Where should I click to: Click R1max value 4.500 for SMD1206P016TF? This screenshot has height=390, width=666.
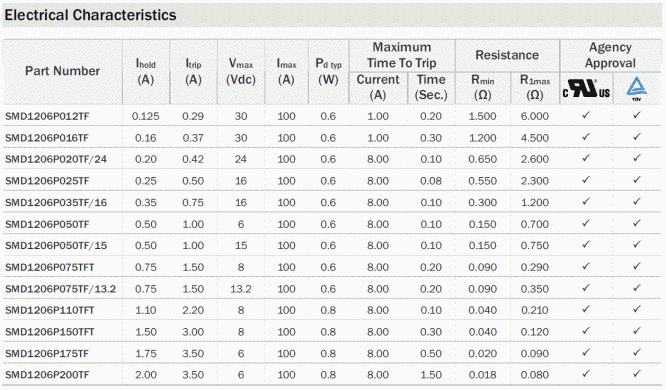coord(535,138)
